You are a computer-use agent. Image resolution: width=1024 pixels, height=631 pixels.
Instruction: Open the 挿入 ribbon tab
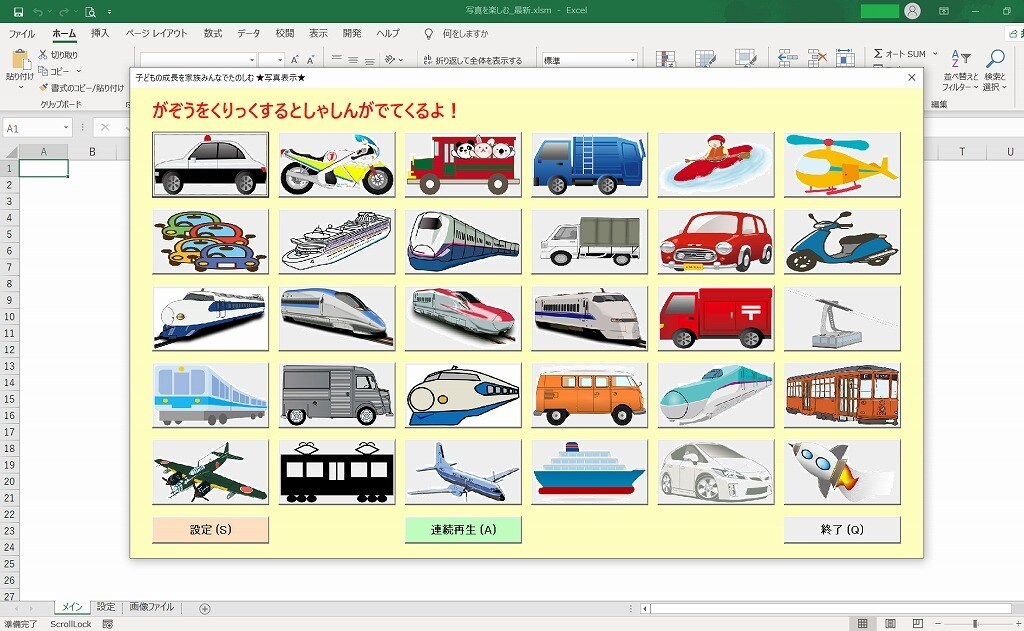100,33
